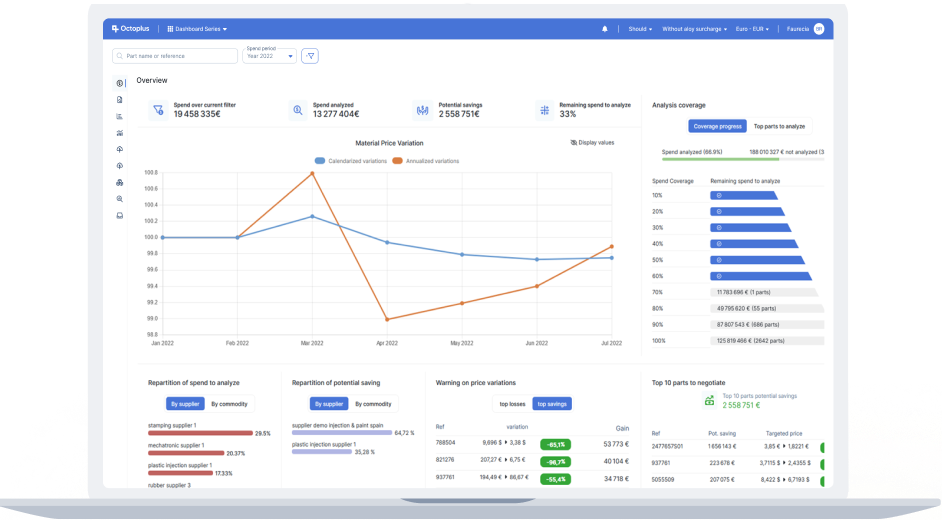Screen dimensions: 942x520
Task: Open the Dashboard Series dropdown
Action: [x=197, y=29]
